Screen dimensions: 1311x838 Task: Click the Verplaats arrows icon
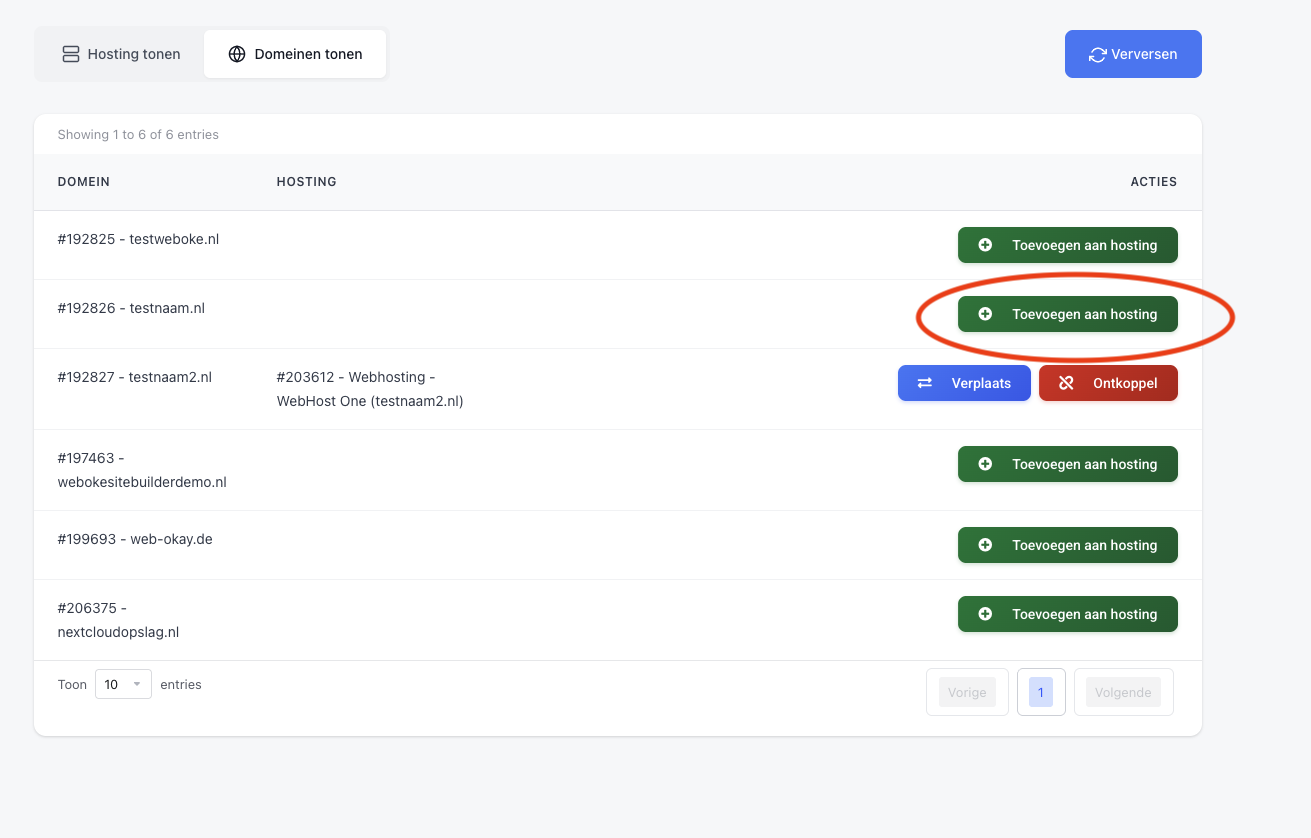coord(925,383)
